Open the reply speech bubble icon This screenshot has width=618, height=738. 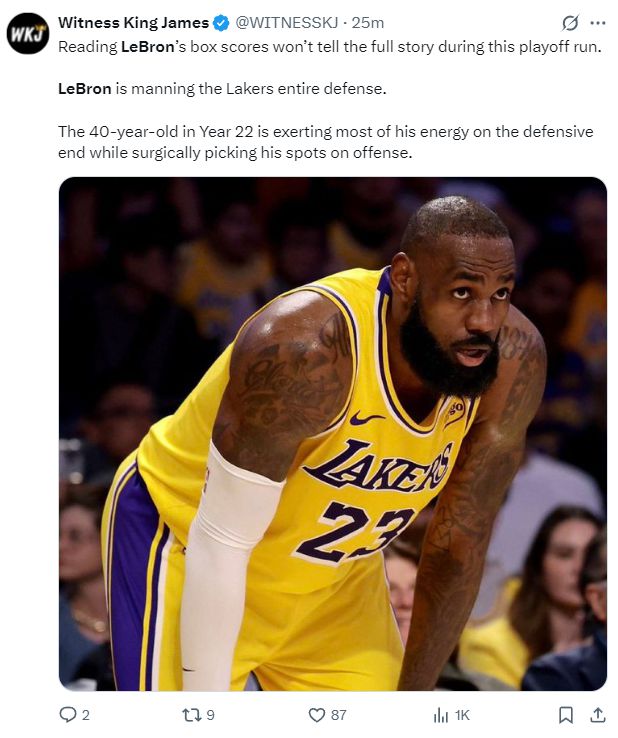pyautogui.click(x=67, y=715)
